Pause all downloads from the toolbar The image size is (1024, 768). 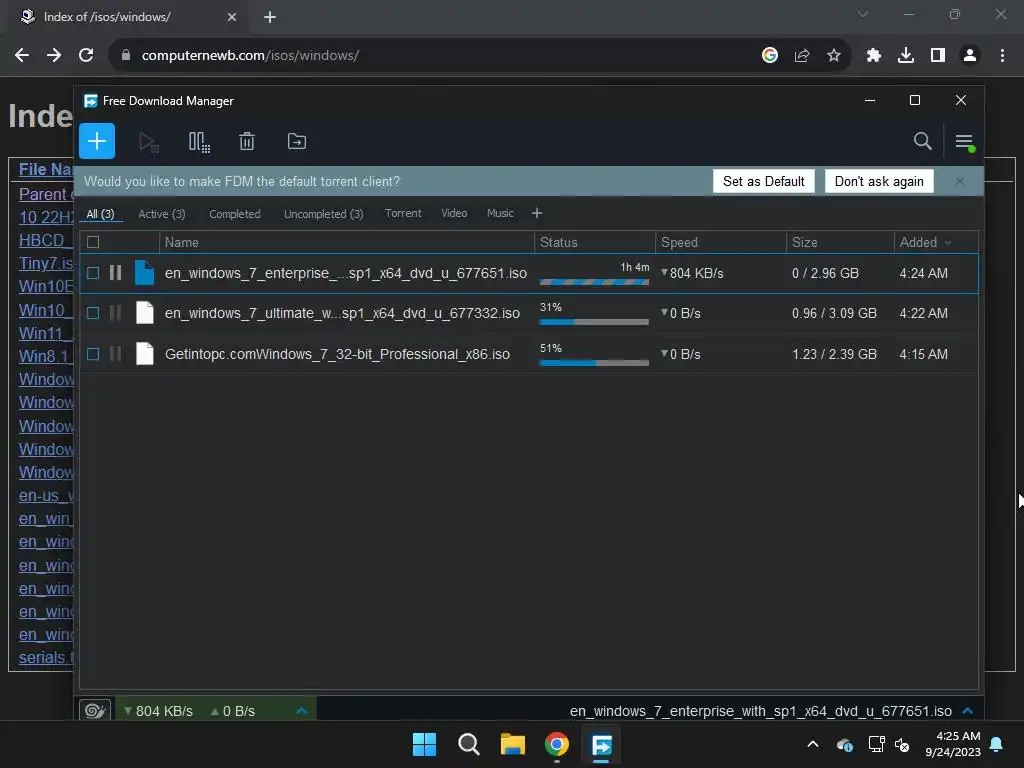tap(199, 142)
